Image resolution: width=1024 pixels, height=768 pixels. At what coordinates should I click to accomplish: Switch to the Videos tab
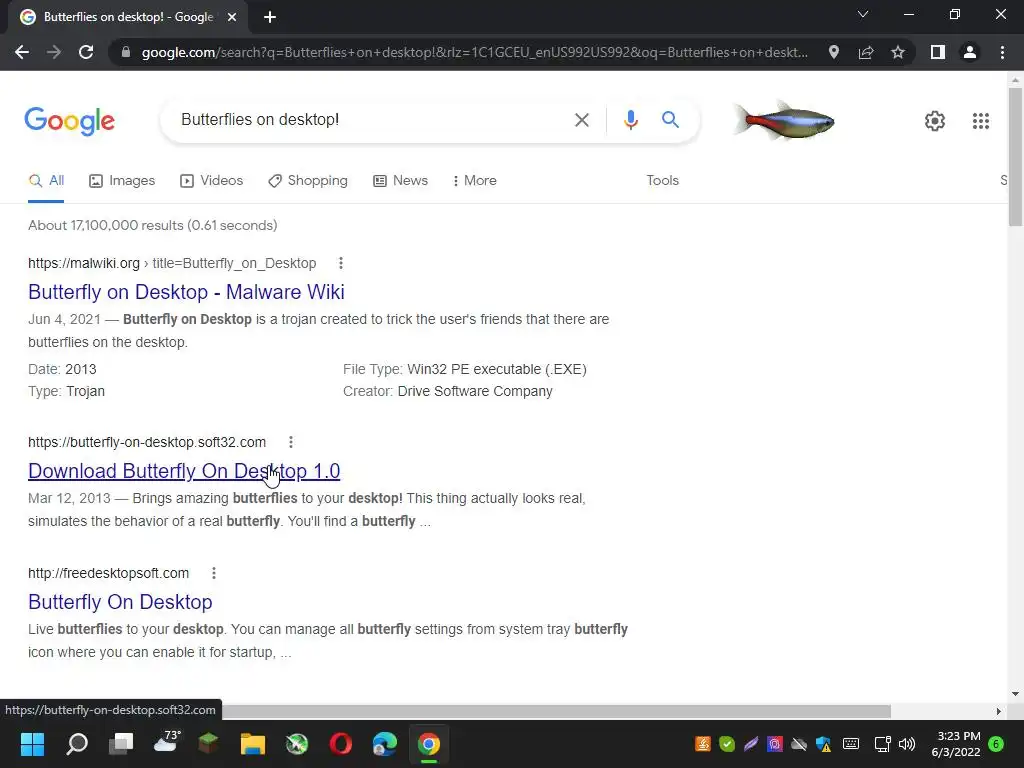click(x=212, y=181)
